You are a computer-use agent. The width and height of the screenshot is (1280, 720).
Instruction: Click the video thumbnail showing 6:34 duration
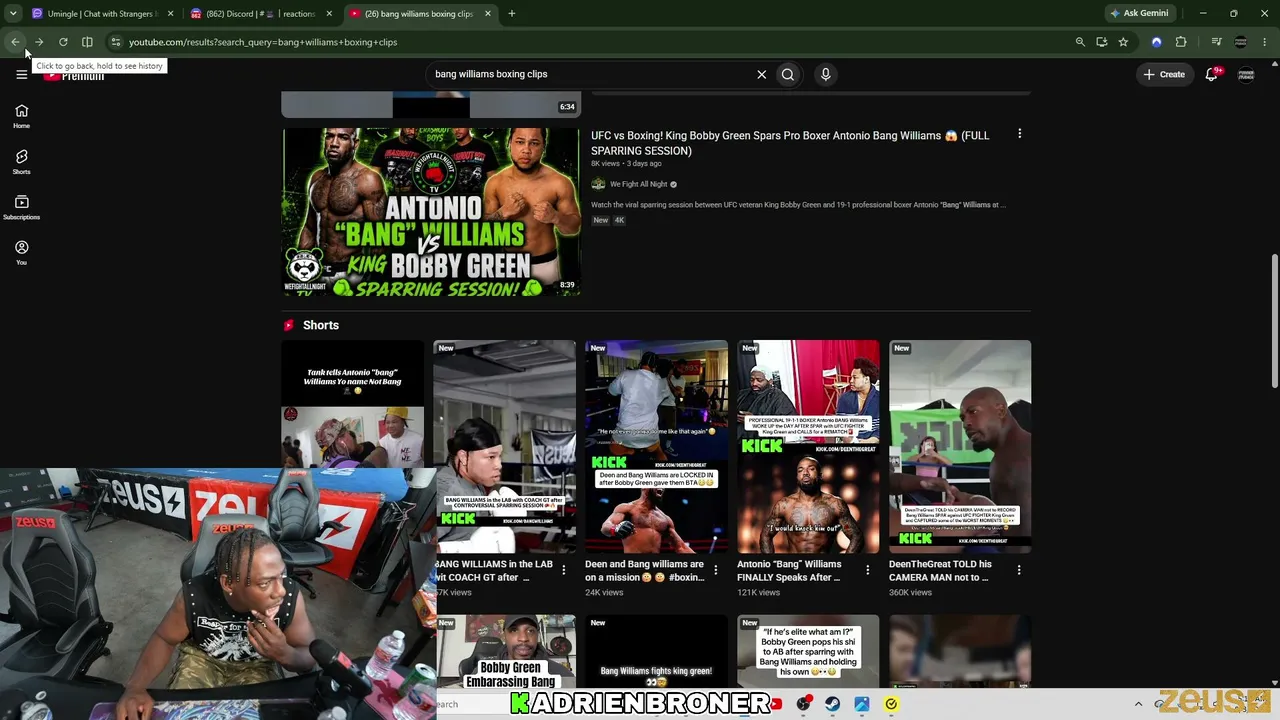point(431,105)
